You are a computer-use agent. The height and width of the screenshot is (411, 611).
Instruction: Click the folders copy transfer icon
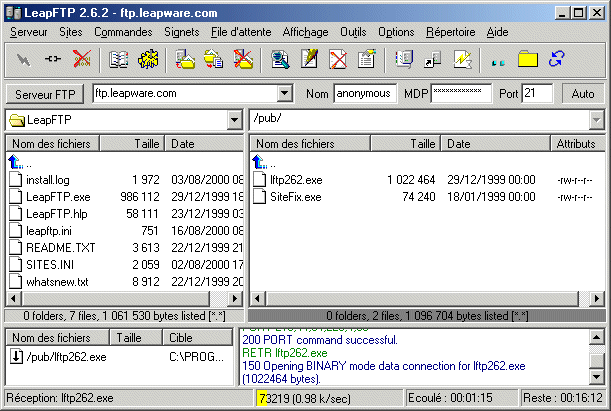(x=214, y=59)
